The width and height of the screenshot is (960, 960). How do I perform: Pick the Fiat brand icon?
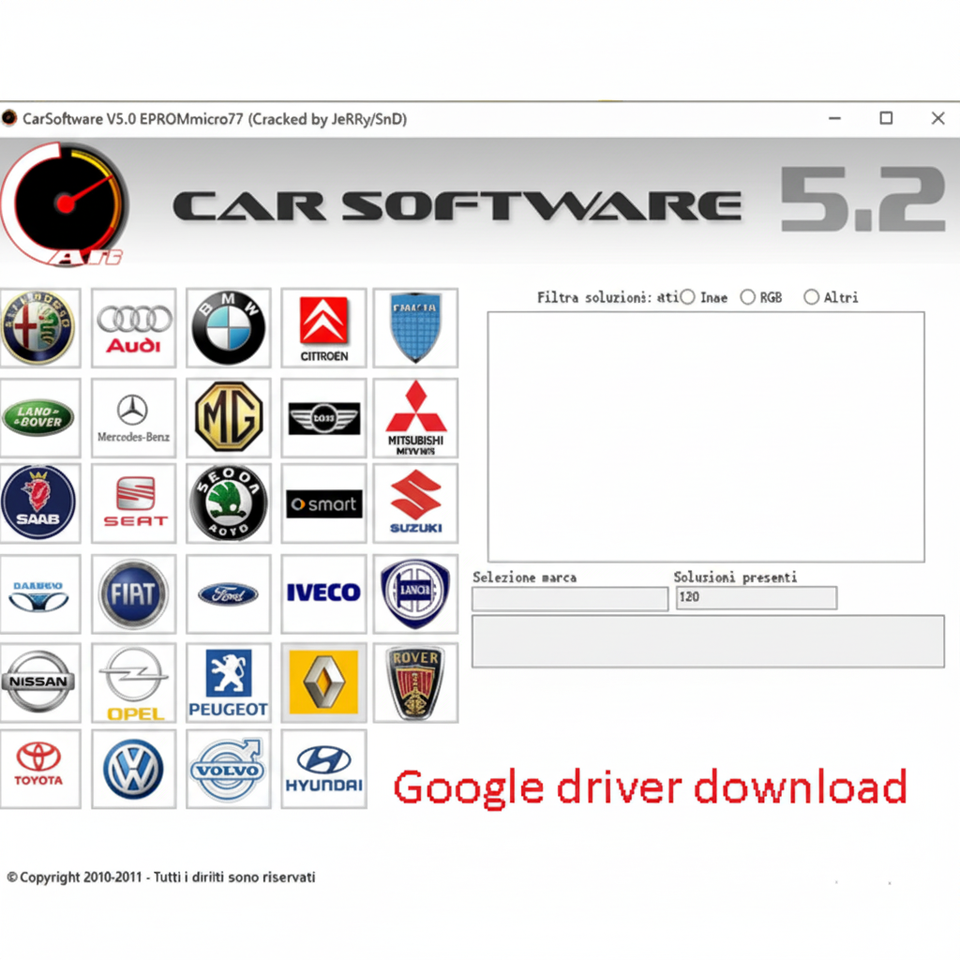[x=134, y=594]
